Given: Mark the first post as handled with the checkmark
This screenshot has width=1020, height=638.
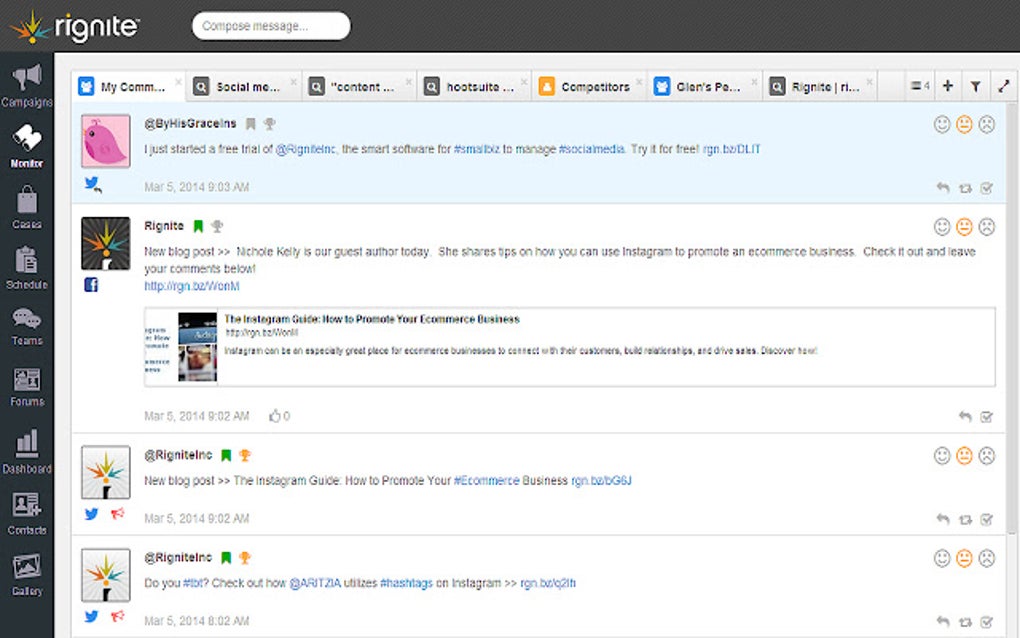Looking at the screenshot, I should coord(987,187).
